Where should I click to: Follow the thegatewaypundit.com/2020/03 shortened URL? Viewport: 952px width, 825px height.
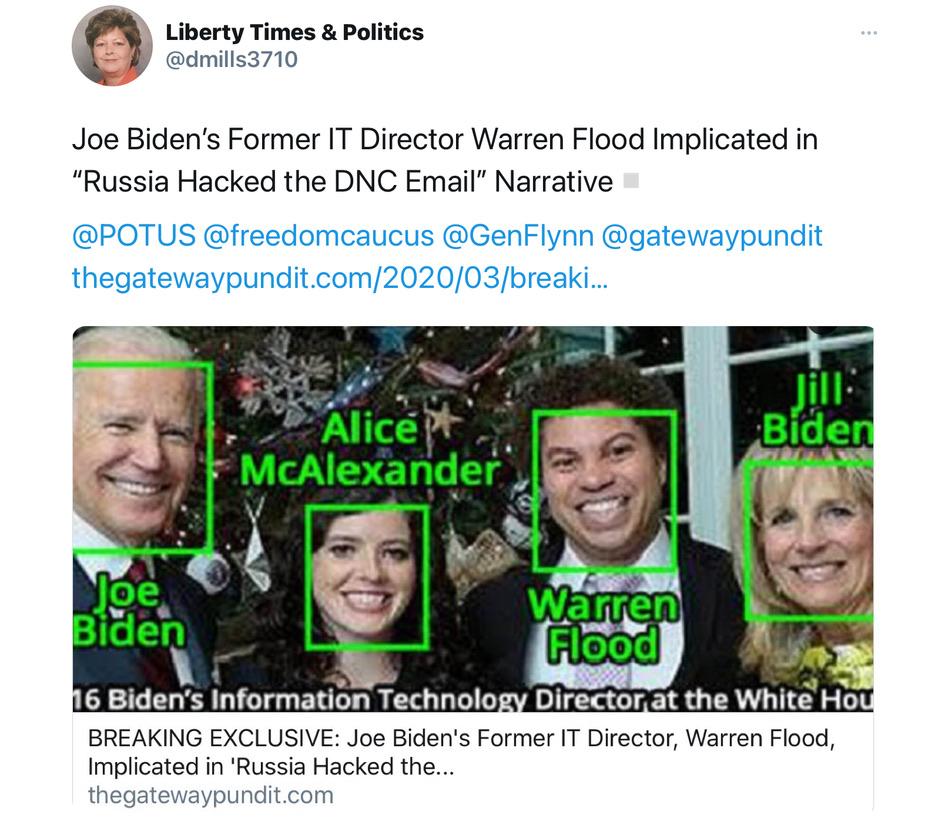340,278
